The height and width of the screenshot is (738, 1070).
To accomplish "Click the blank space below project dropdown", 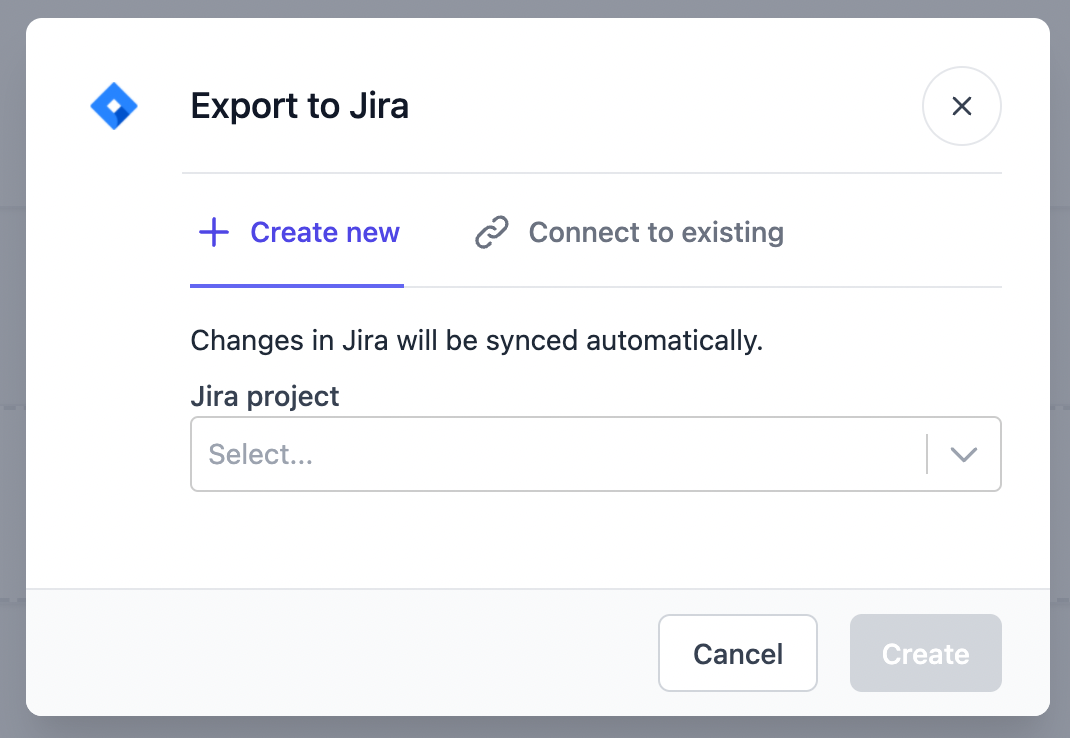I will 595,540.
